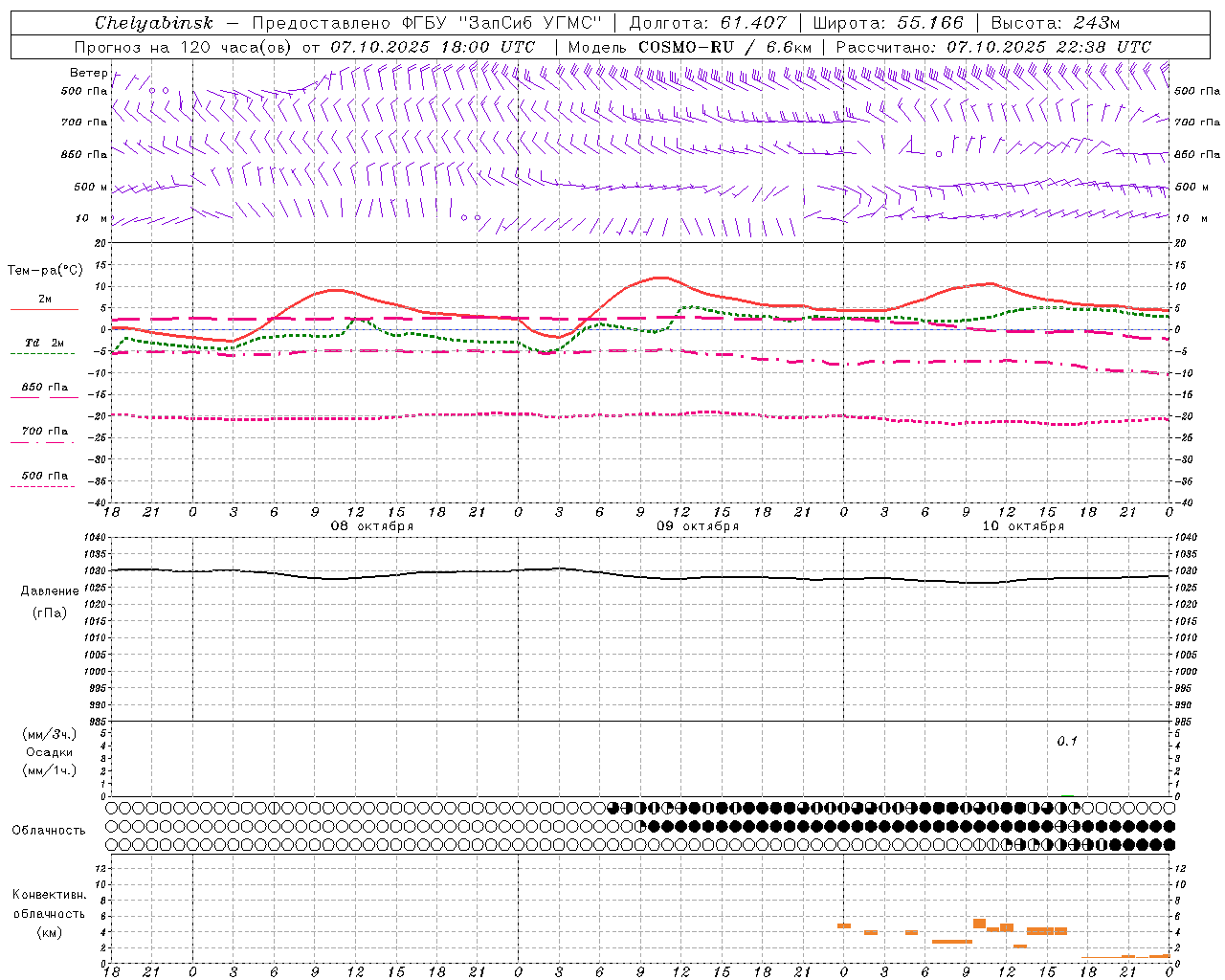This screenshot has width=1225, height=980.
Task: Click the 'Td 2м' dew point legend entry
Action: pos(45,343)
